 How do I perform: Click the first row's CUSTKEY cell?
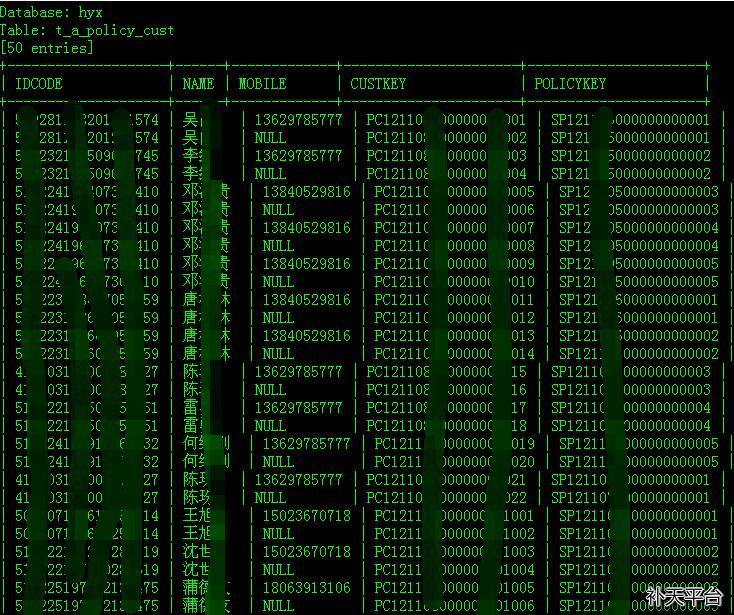(446, 120)
